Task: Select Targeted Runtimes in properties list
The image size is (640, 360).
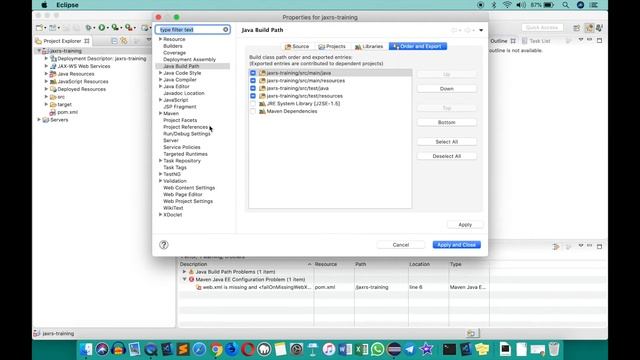Action: [x=185, y=154]
